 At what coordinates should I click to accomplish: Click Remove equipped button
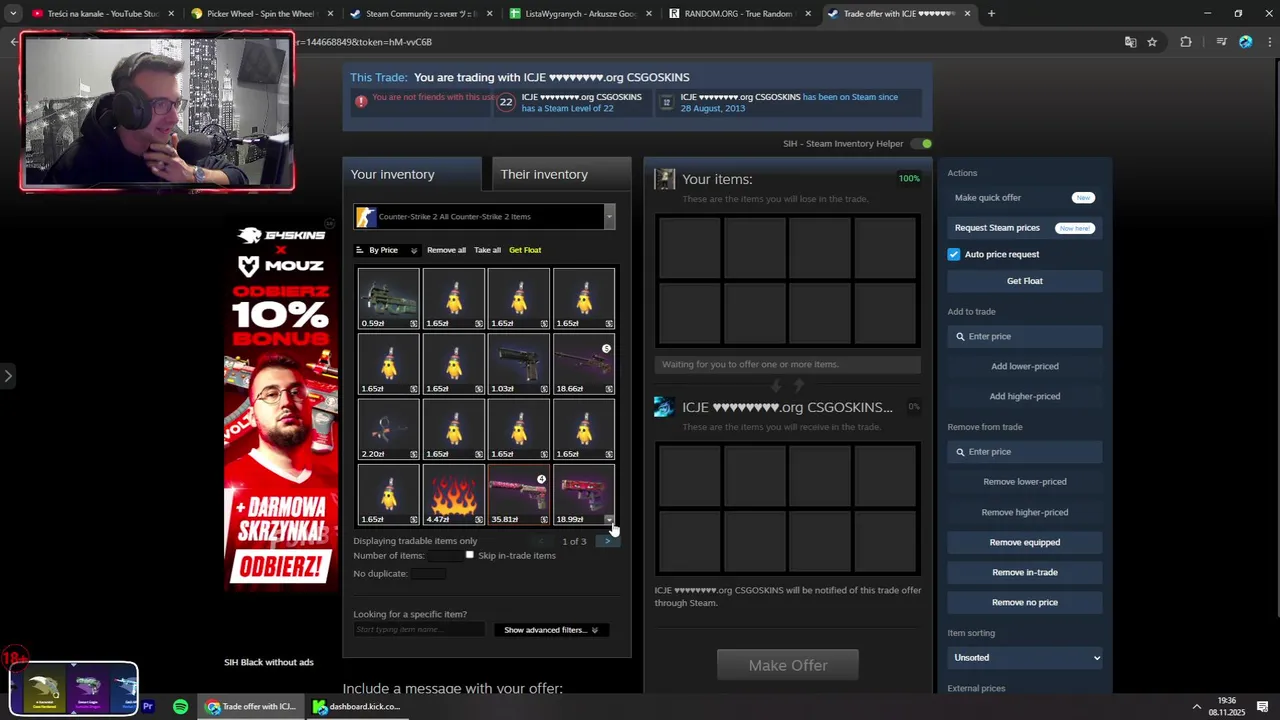point(1025,542)
